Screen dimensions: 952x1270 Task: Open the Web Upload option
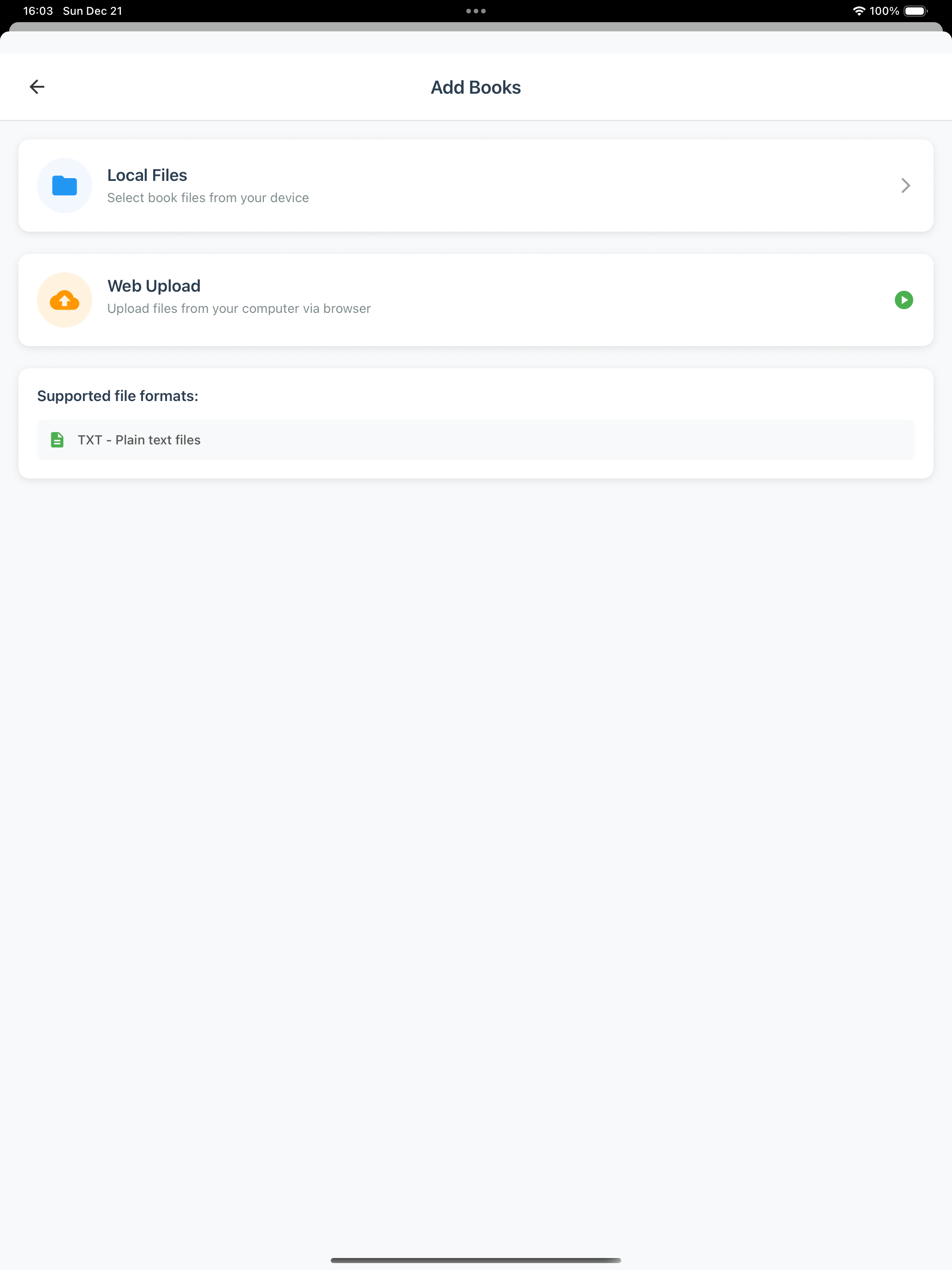click(476, 299)
